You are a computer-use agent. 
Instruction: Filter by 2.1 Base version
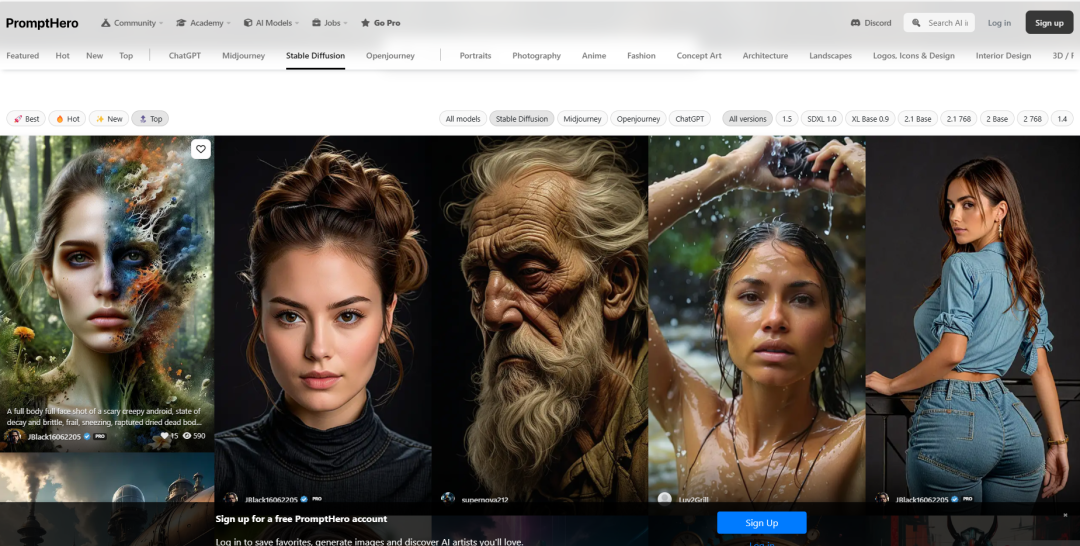pos(918,118)
